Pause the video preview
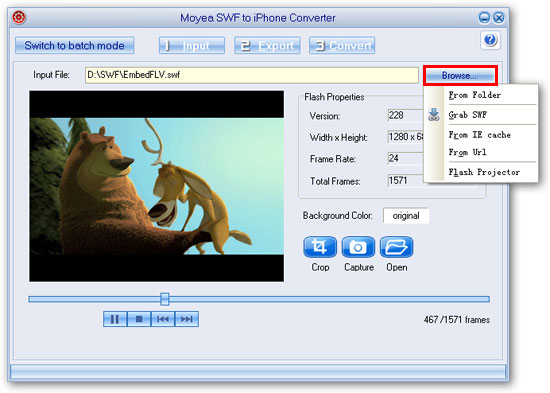Screen dimensions: 550x393 tap(115, 319)
